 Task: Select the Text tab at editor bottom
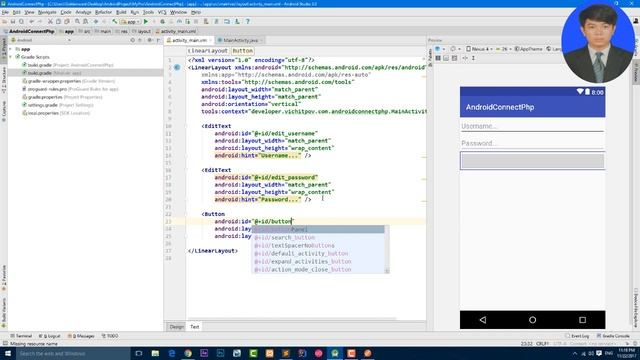tap(195, 327)
